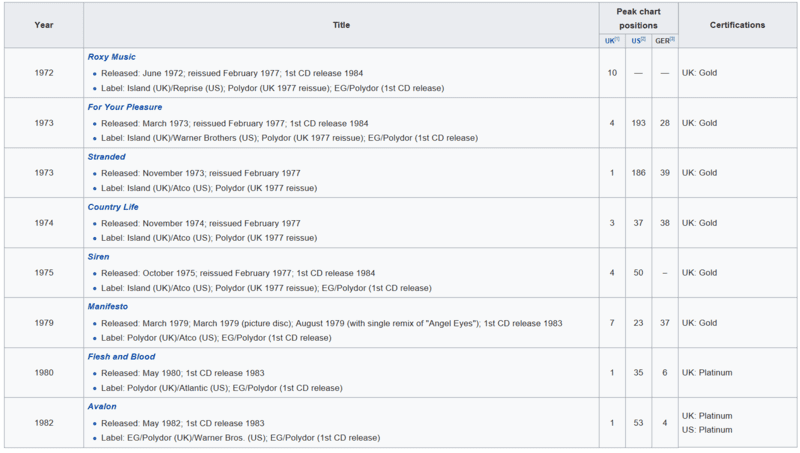Select year 1980 cell
The width and height of the screenshot is (800, 453).
click(x=44, y=373)
